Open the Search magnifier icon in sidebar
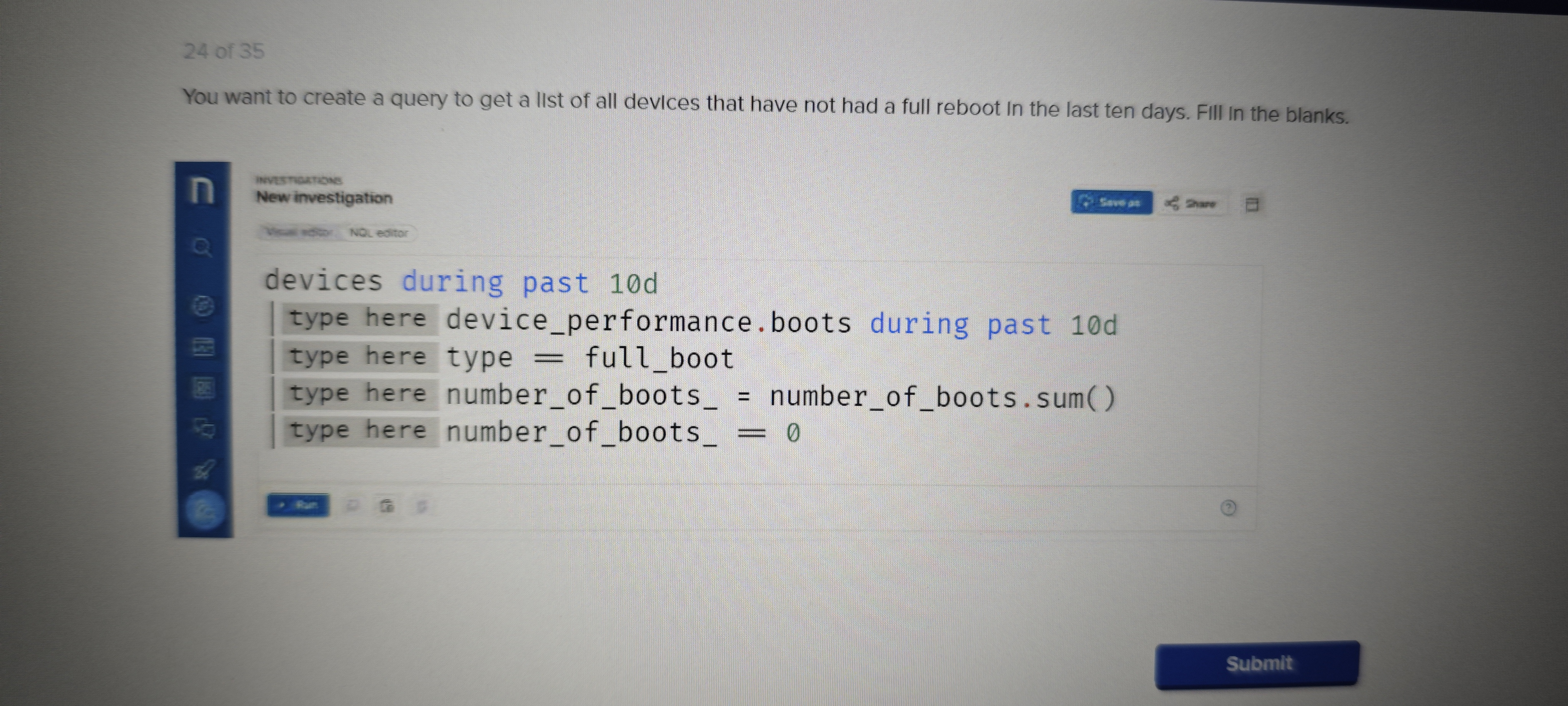Viewport: 1568px width, 706px height. 202,248
